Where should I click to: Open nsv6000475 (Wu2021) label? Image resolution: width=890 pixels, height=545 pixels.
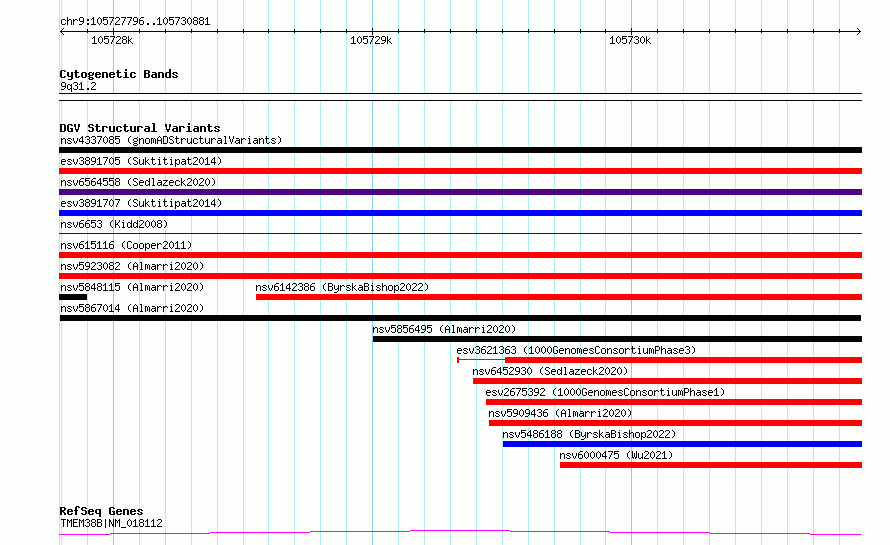[x=616, y=455]
